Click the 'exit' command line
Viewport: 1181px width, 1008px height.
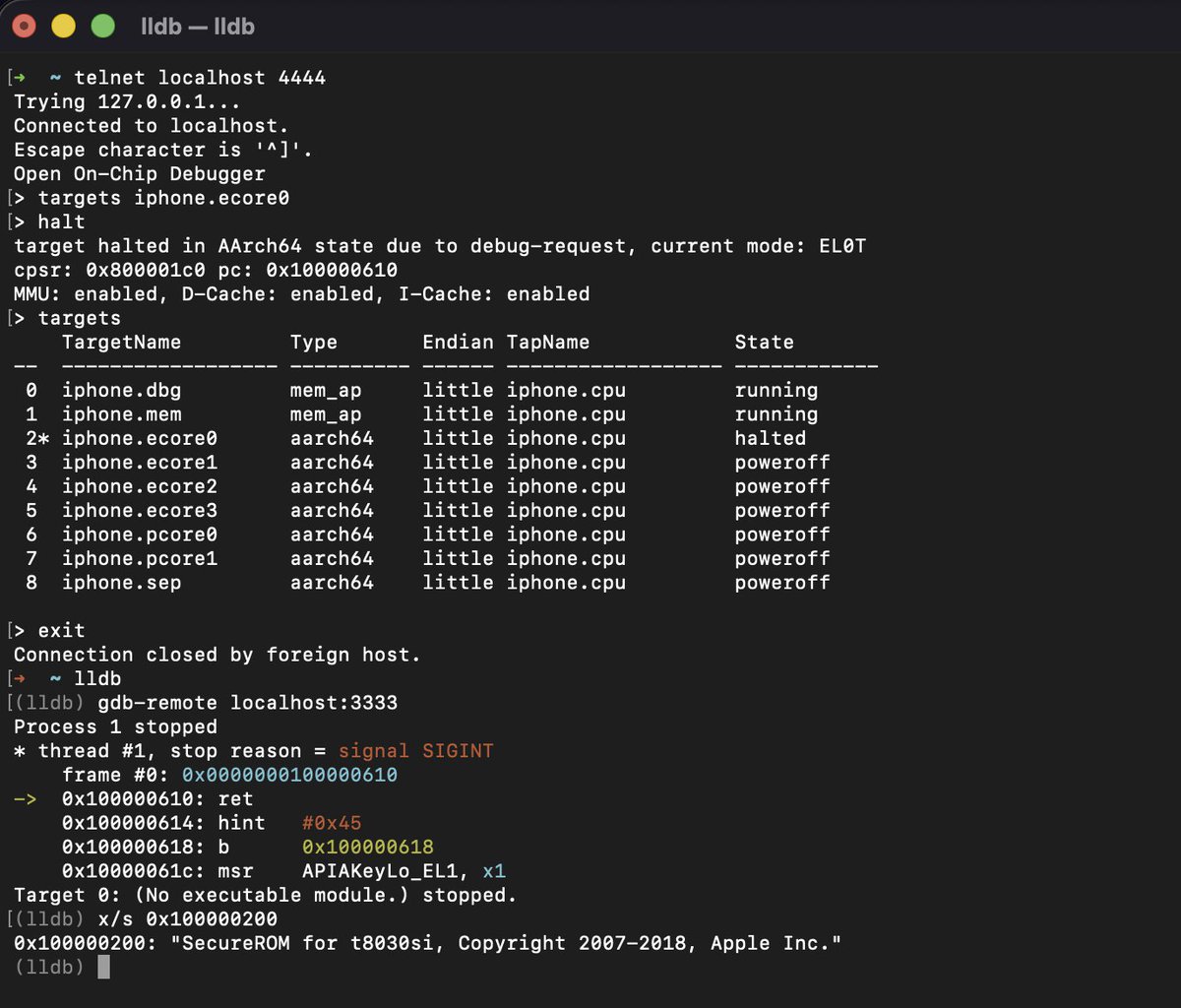point(62,631)
